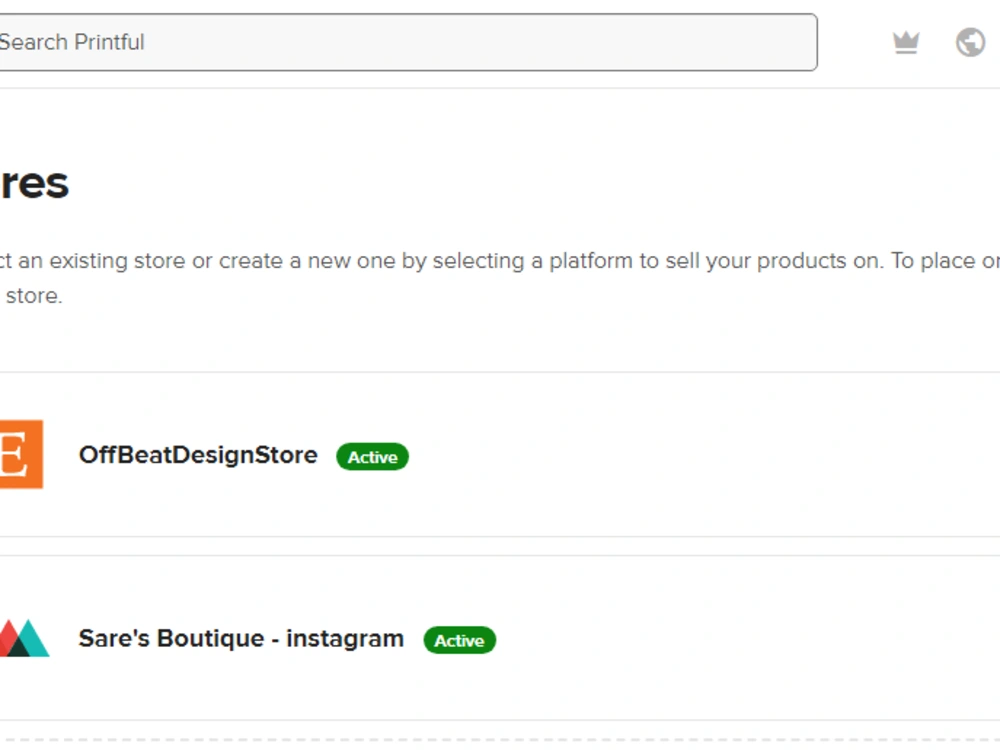Open the OffBeatDesignStore store name
Viewport: 1000px width, 750px height.
[198, 455]
